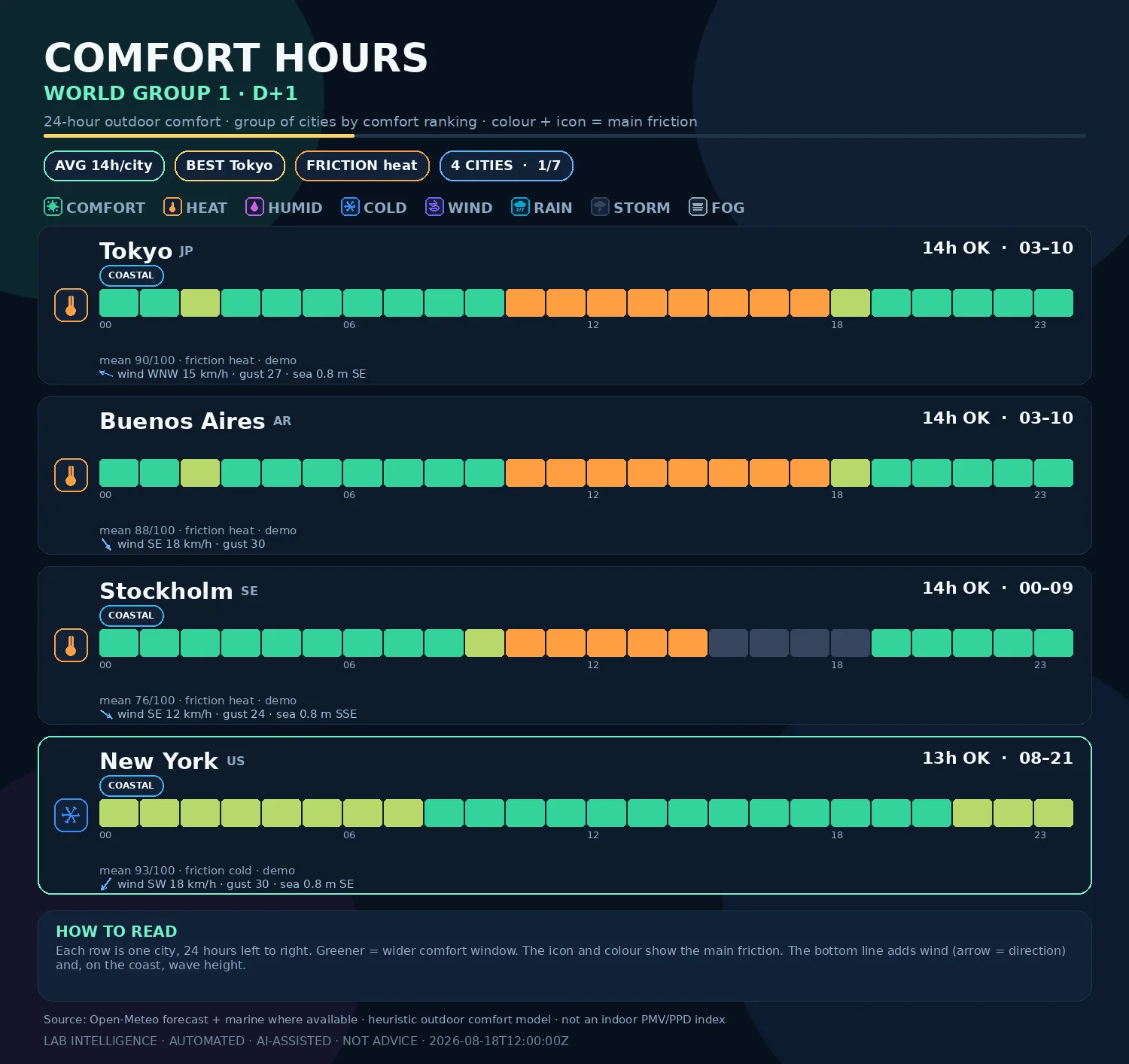Viewport: 1129px width, 1064px height.
Task: Click New York's wind direction arrow
Action: click(106, 884)
